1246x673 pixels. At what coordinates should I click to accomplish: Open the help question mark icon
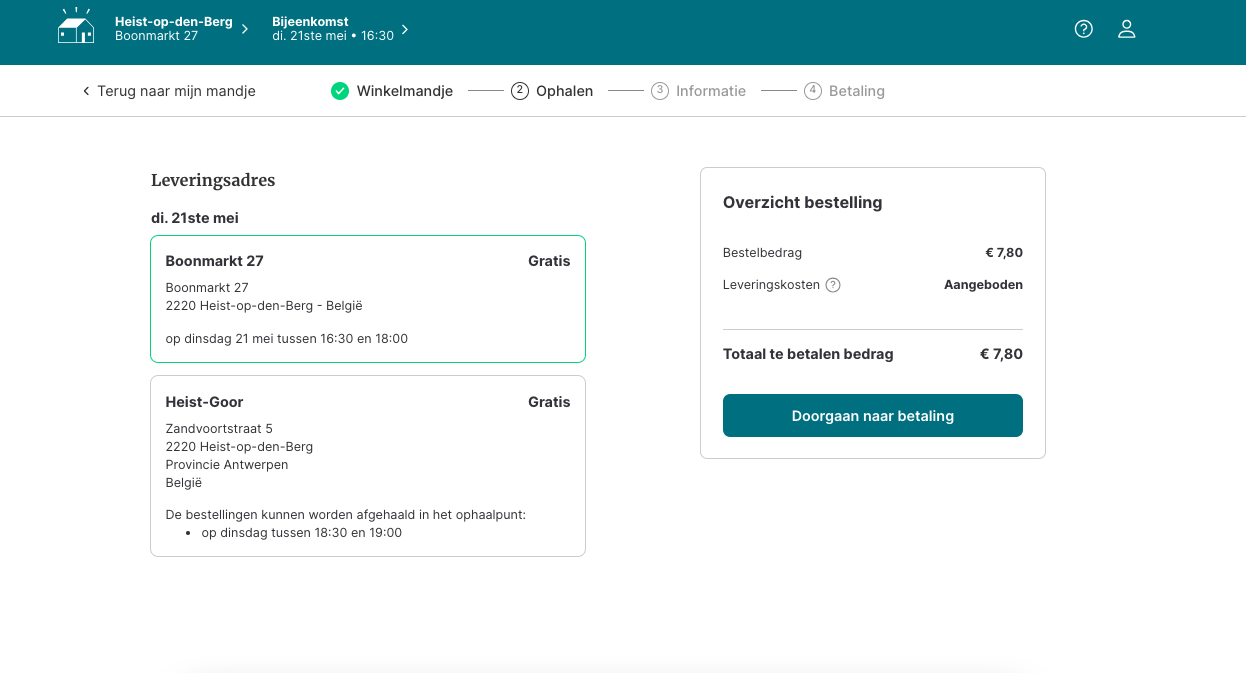[x=1083, y=29]
